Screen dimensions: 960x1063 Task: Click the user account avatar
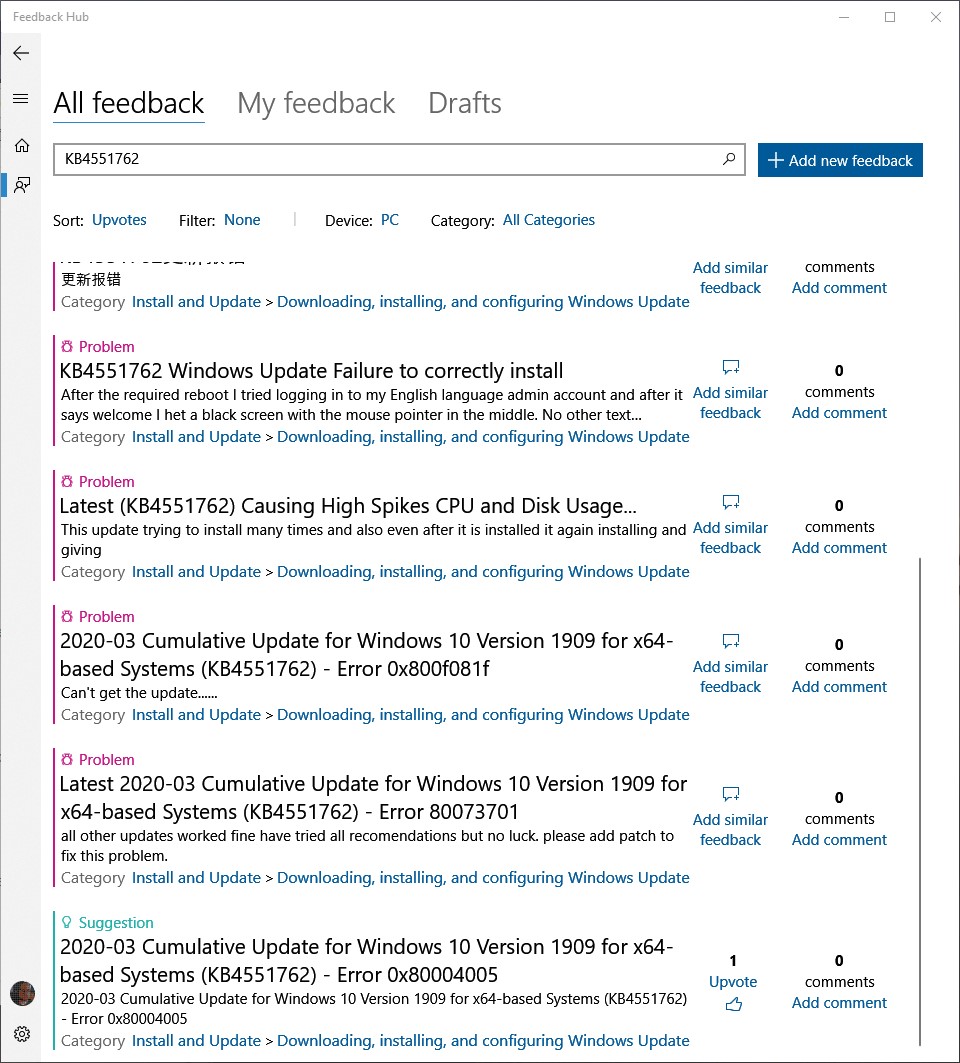click(22, 993)
